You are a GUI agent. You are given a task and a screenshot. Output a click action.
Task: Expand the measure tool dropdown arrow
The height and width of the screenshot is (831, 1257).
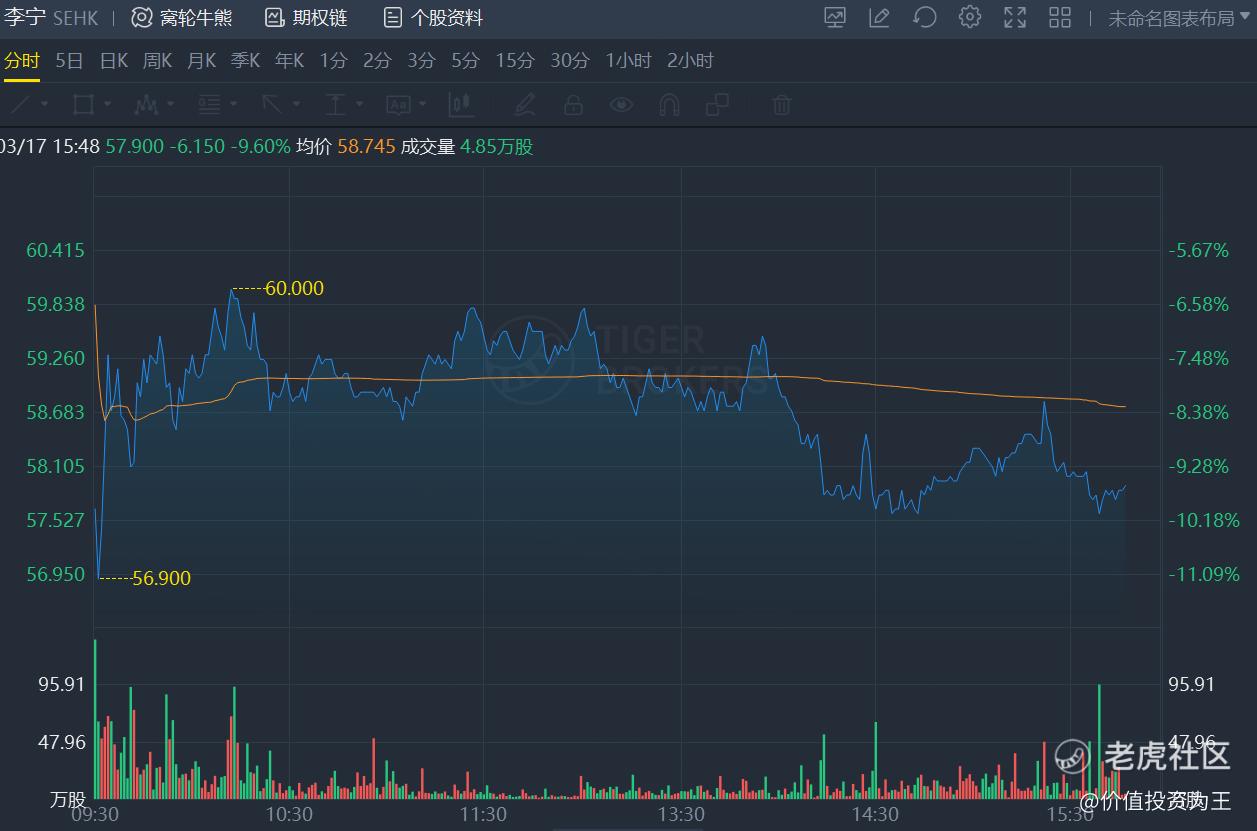(359, 104)
